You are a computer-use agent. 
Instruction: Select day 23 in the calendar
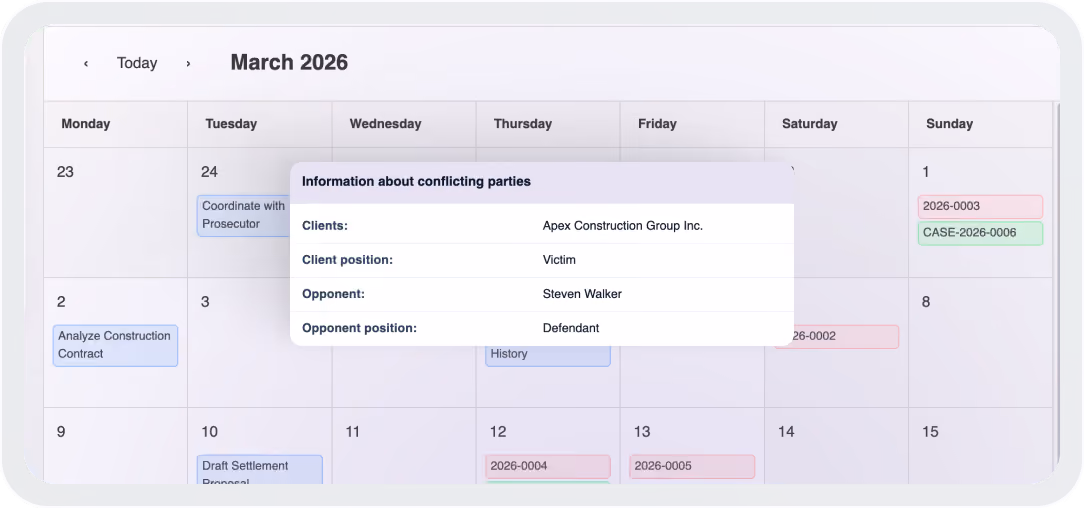[65, 172]
